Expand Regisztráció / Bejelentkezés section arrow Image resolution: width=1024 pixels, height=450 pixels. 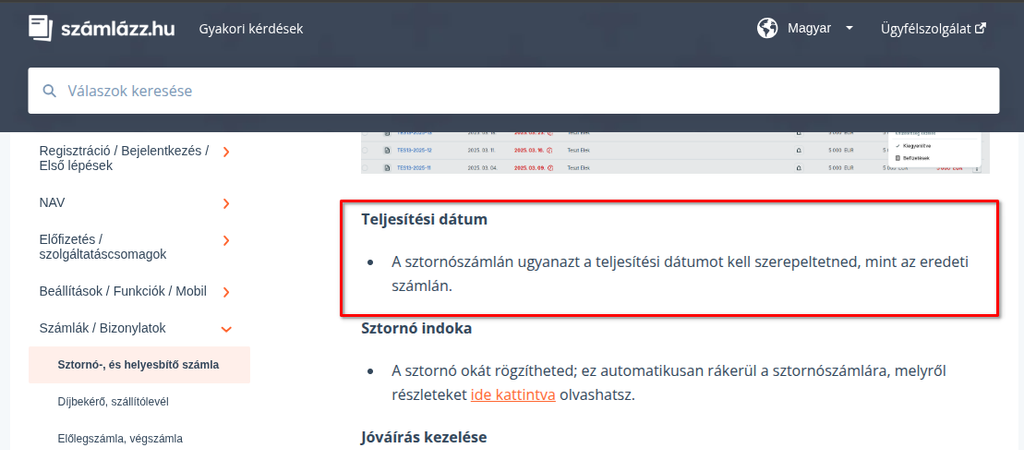coord(227,152)
